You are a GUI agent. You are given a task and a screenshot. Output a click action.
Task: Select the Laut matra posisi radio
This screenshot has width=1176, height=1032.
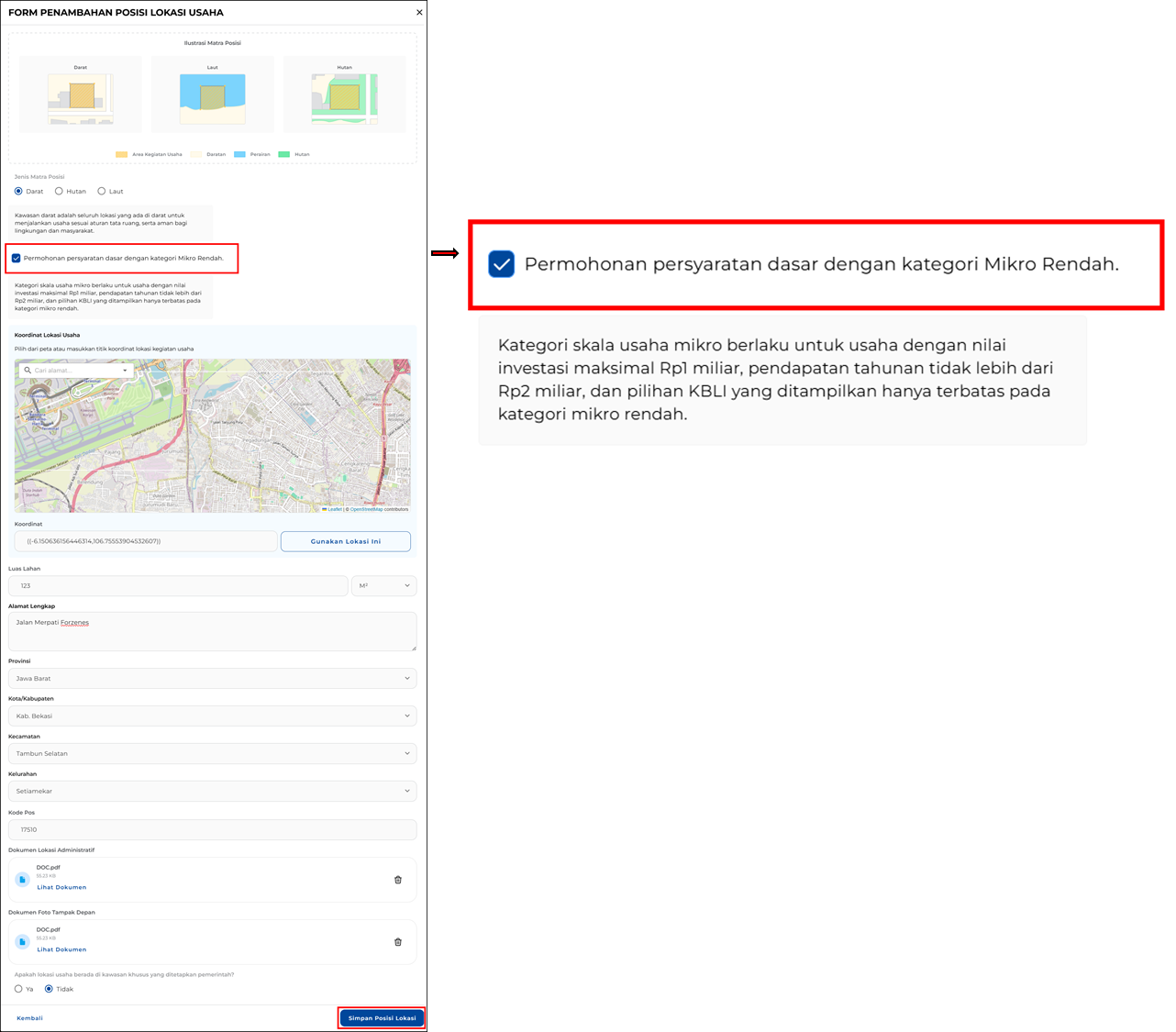click(x=102, y=192)
